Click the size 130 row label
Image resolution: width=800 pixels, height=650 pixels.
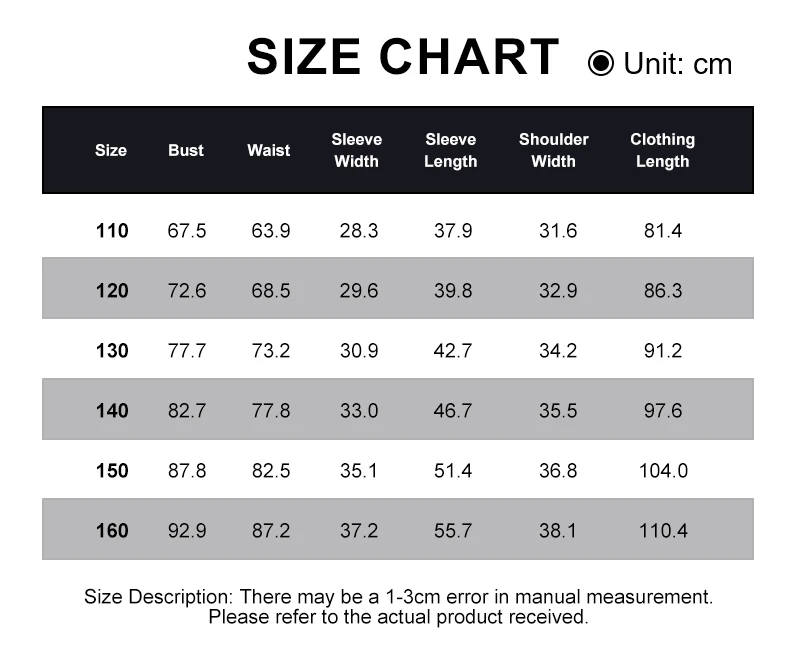click(112, 351)
